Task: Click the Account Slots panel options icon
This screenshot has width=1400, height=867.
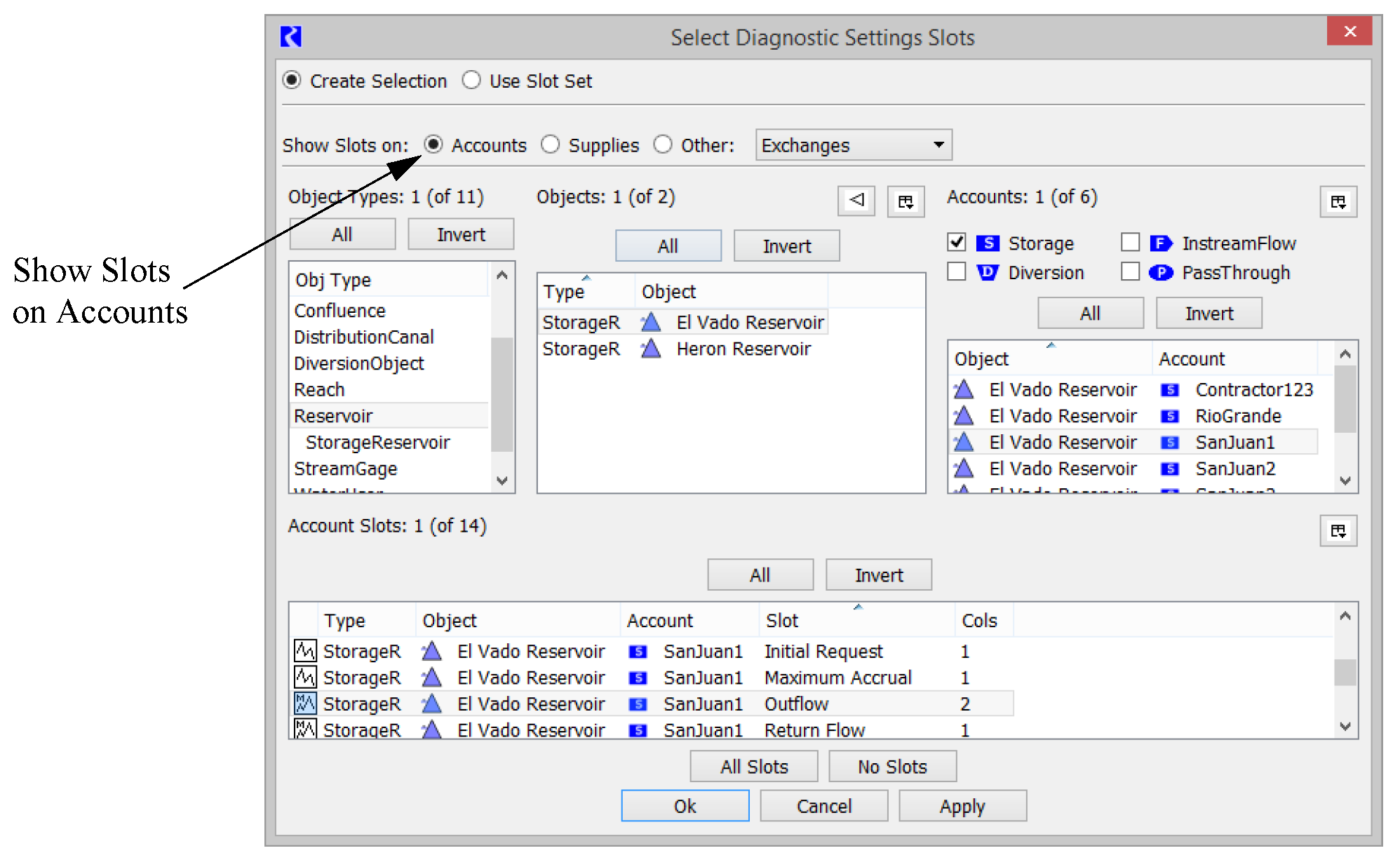Action: click(x=1338, y=531)
